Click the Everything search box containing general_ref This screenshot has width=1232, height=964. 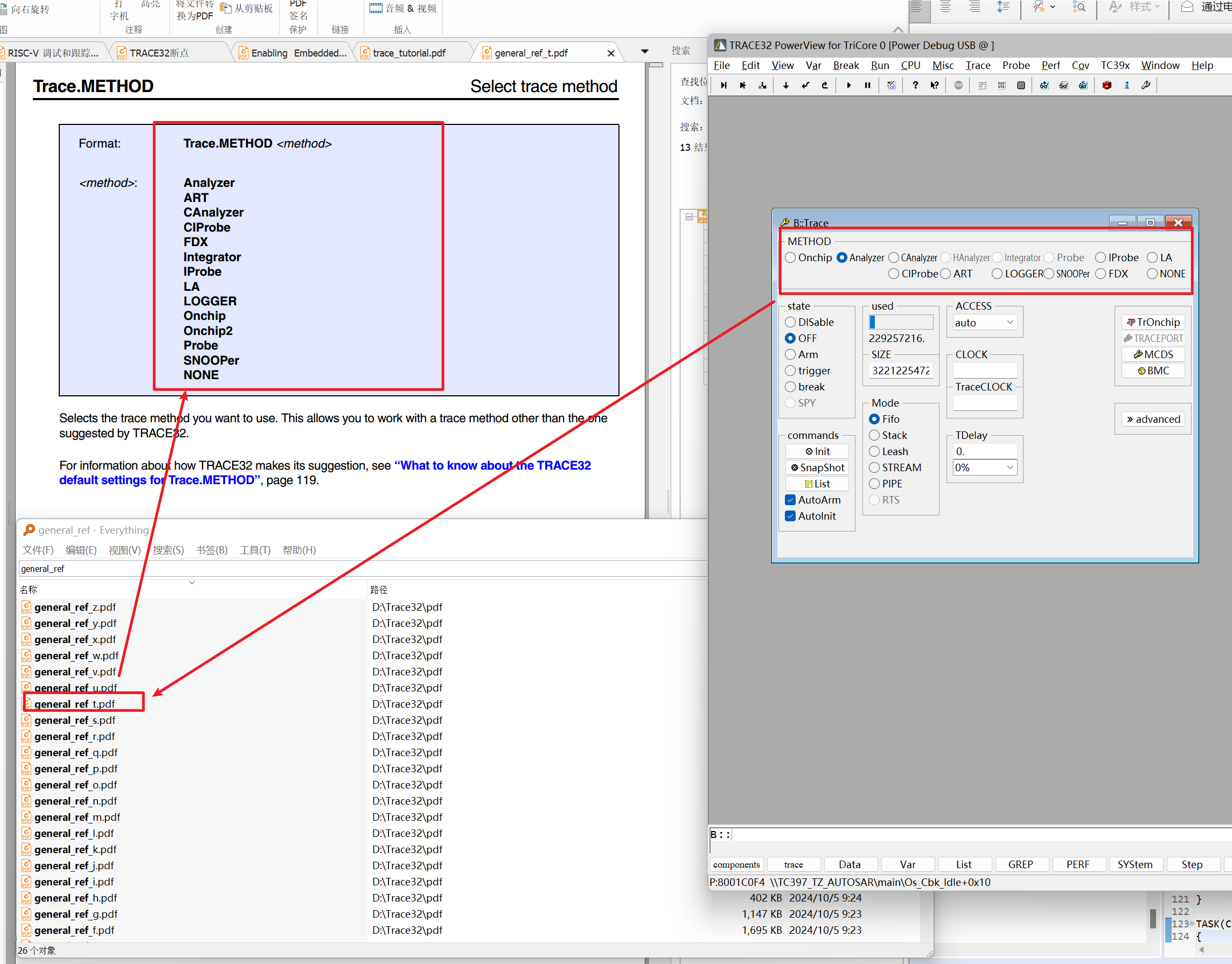[x=361, y=568]
